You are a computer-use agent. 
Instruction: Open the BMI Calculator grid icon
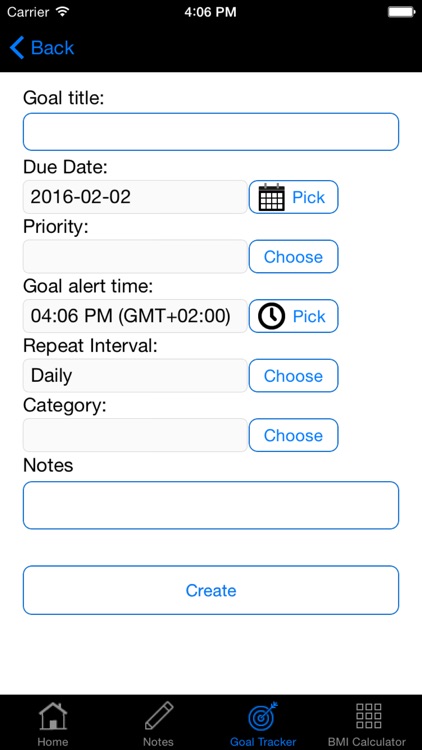click(x=368, y=716)
